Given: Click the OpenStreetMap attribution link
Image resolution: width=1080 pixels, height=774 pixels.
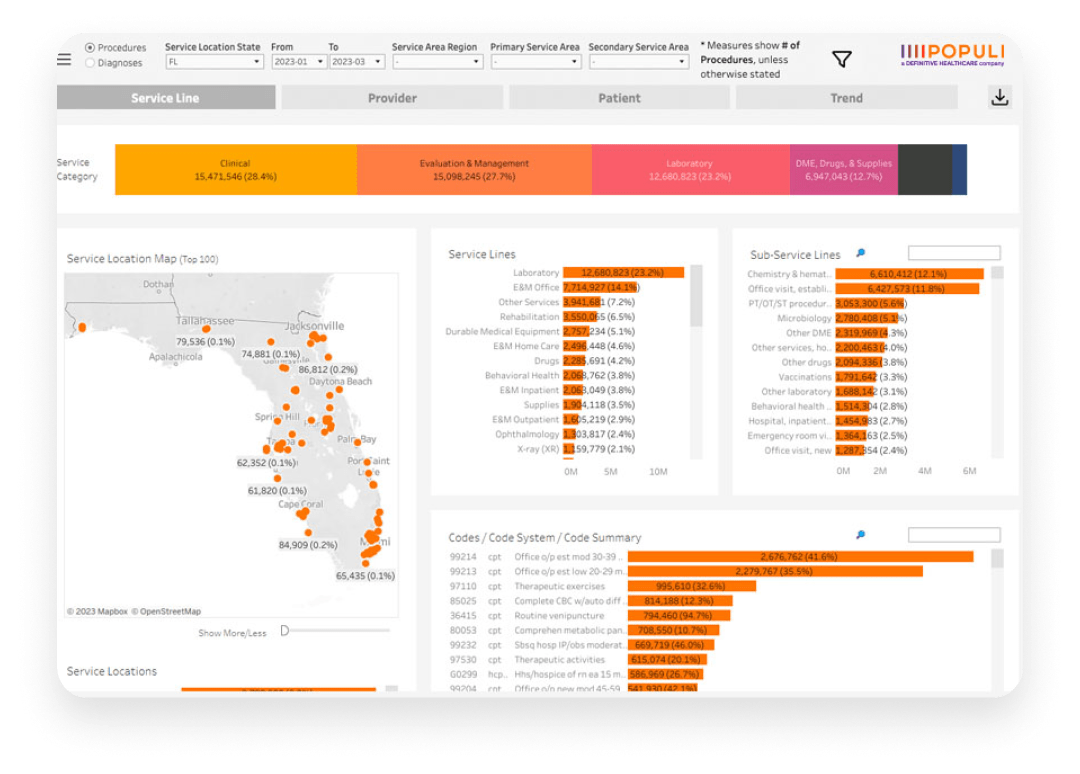Looking at the screenshot, I should point(170,612).
